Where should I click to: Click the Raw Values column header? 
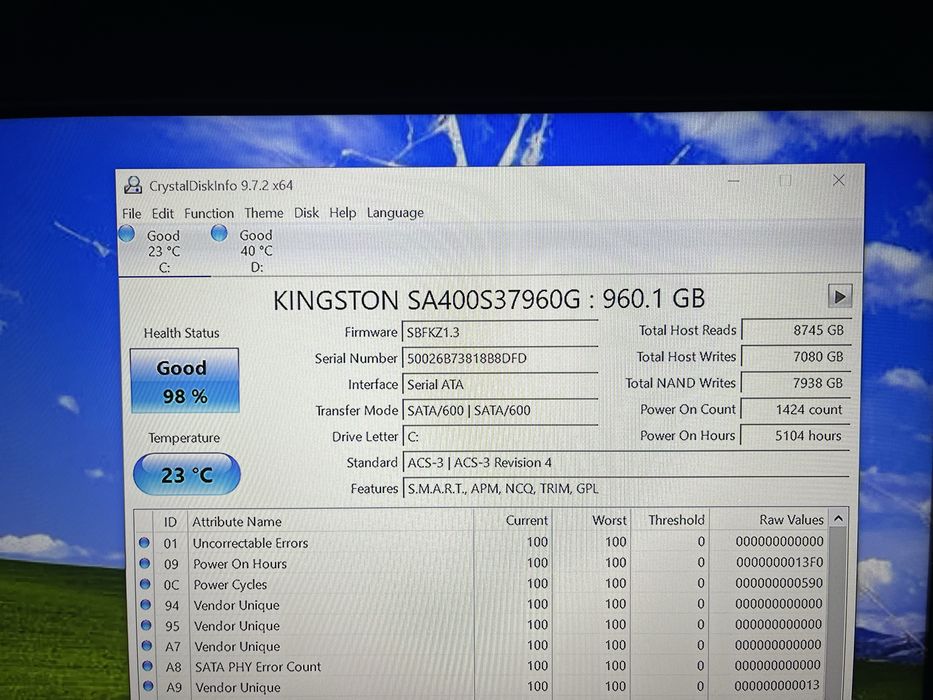coord(768,520)
